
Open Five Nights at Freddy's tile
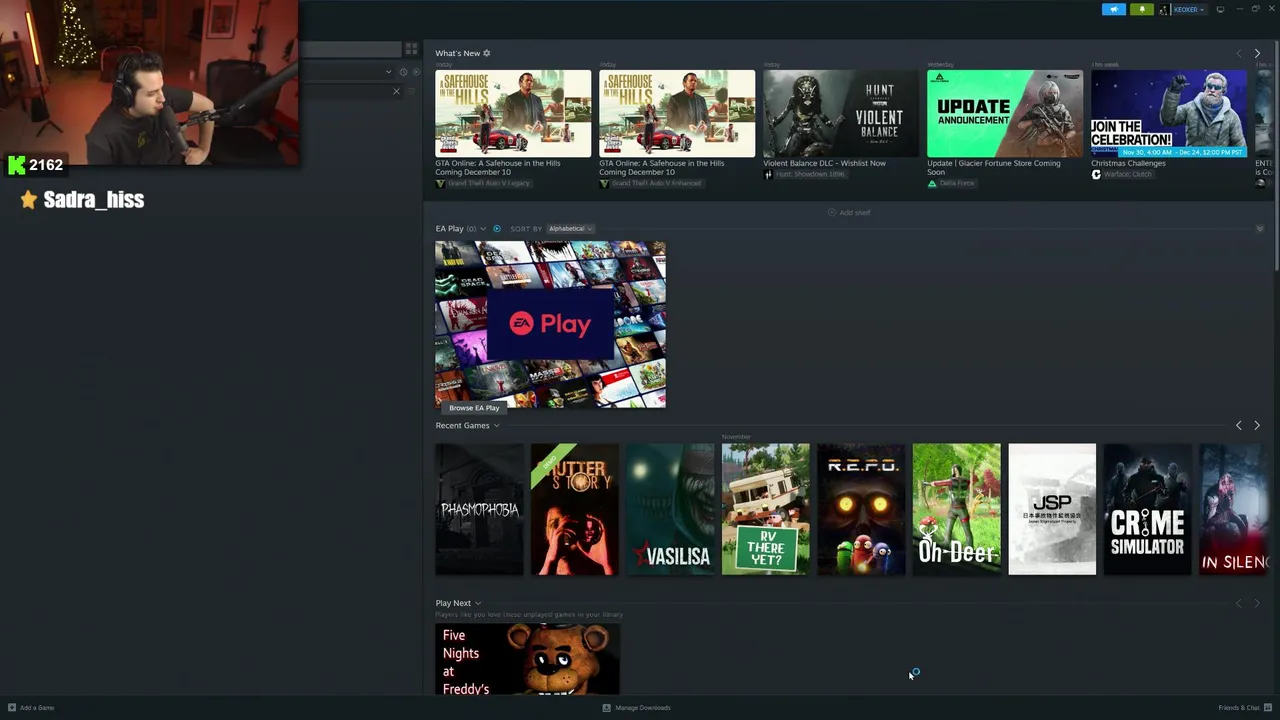[527, 659]
